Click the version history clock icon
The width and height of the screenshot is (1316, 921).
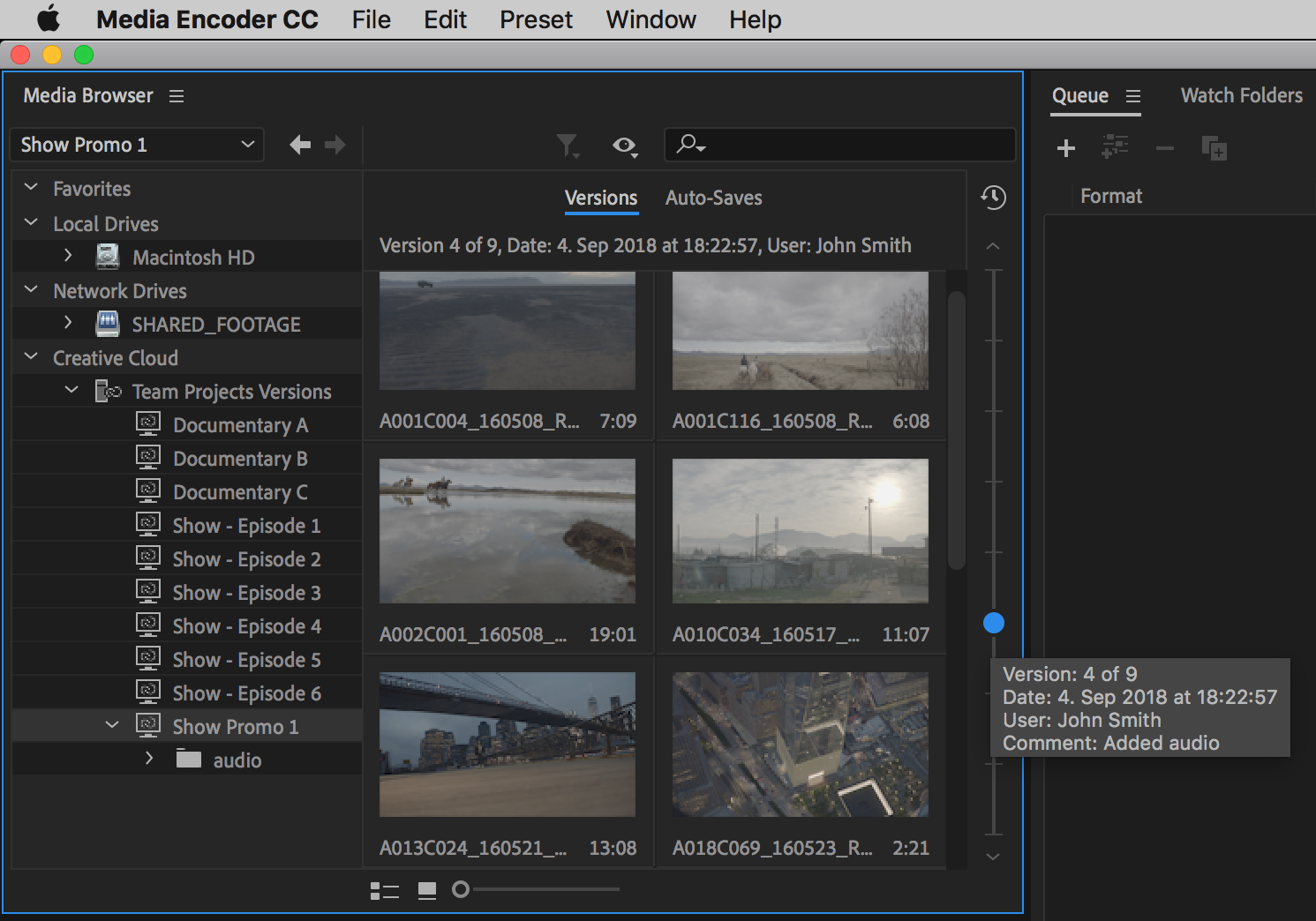(994, 197)
